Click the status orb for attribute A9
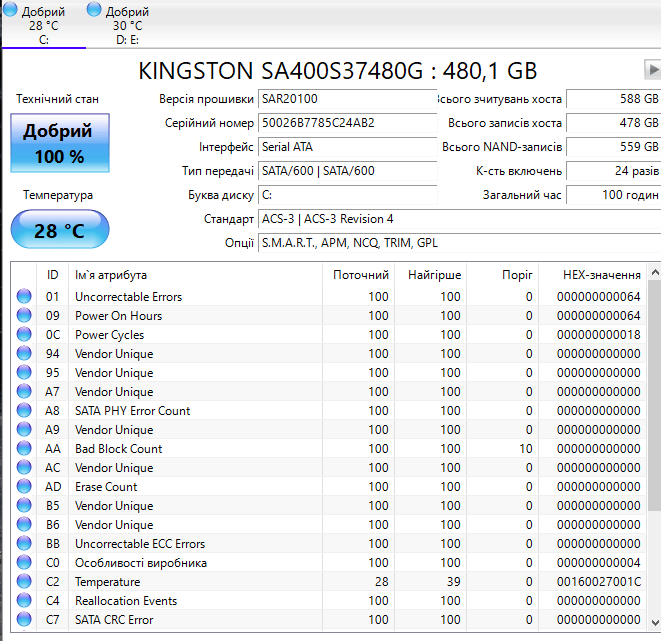Viewport: 661px width, 641px height. pos(24,429)
